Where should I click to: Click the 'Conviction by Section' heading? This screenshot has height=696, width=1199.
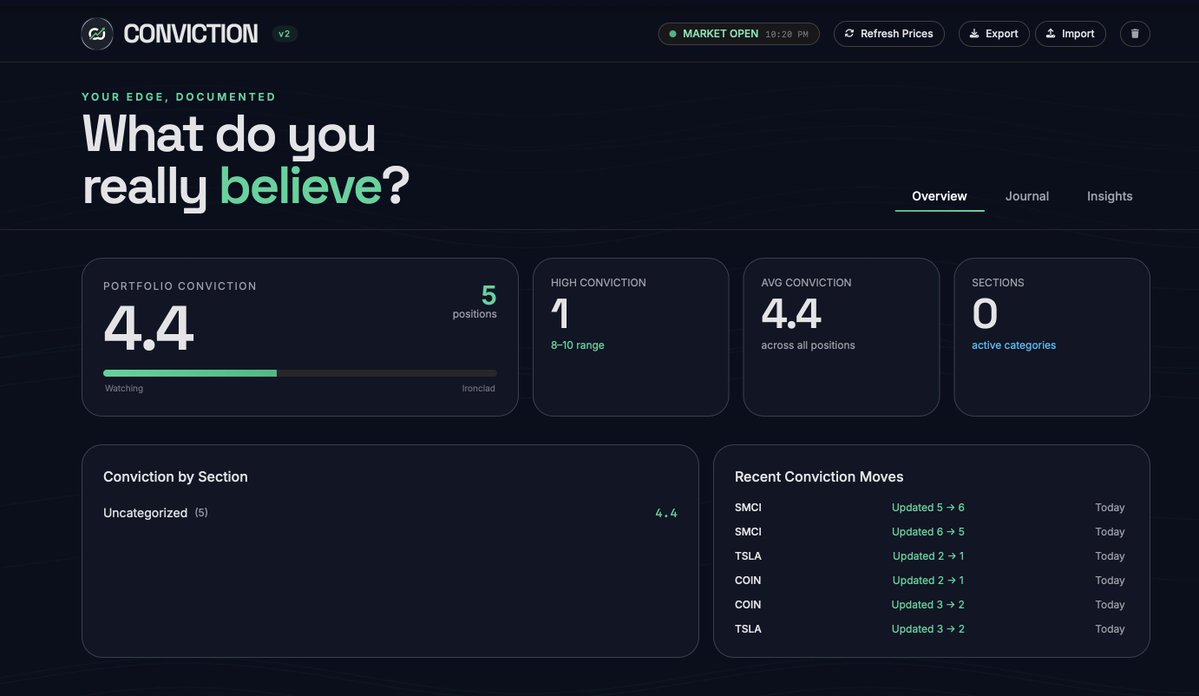coord(175,476)
